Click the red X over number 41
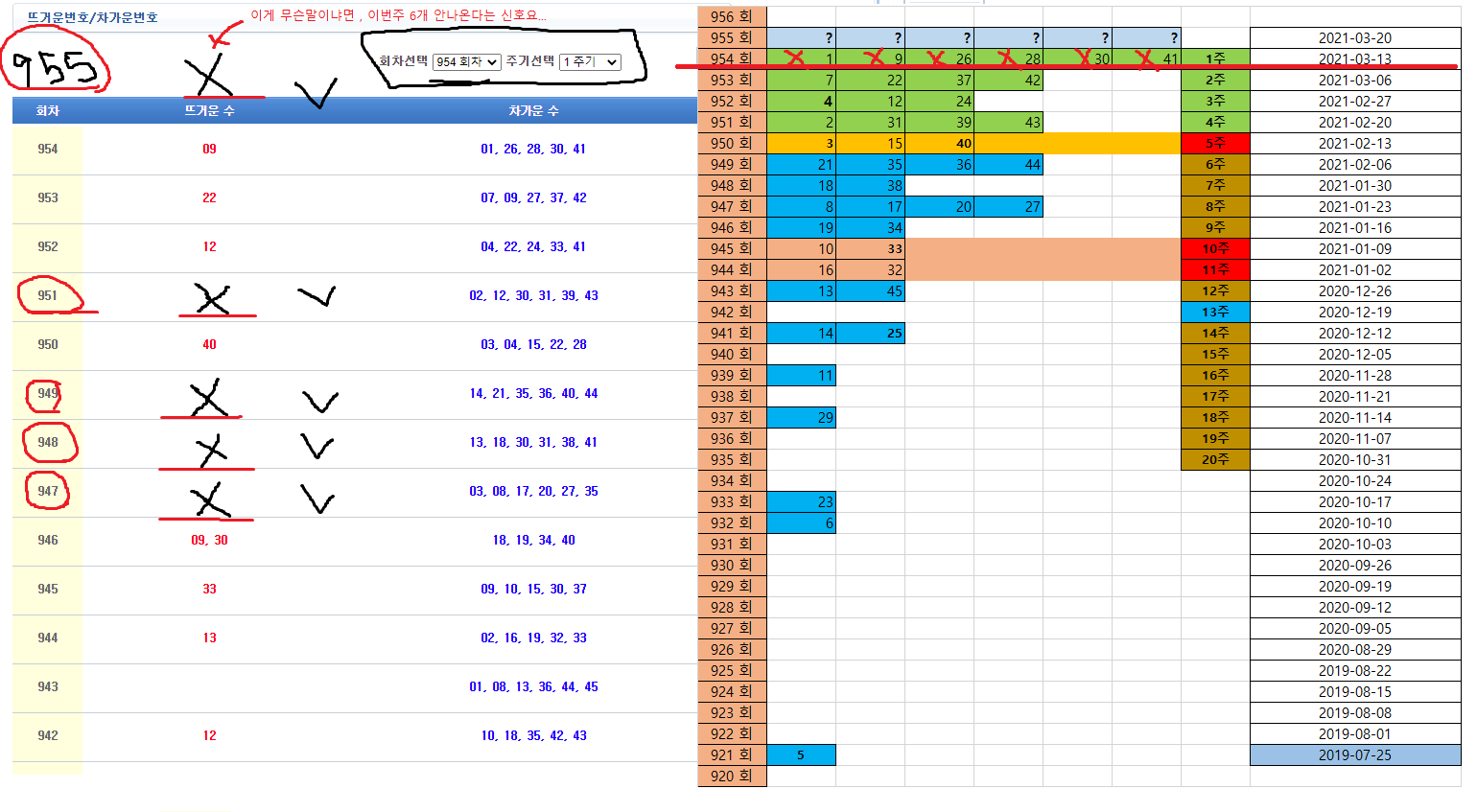1477x812 pixels. click(1144, 59)
